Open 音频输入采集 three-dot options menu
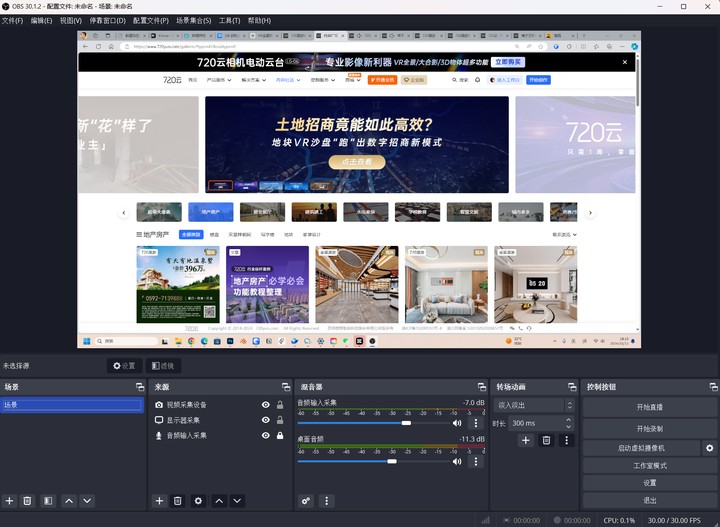The width and height of the screenshot is (720, 527). pos(476,423)
